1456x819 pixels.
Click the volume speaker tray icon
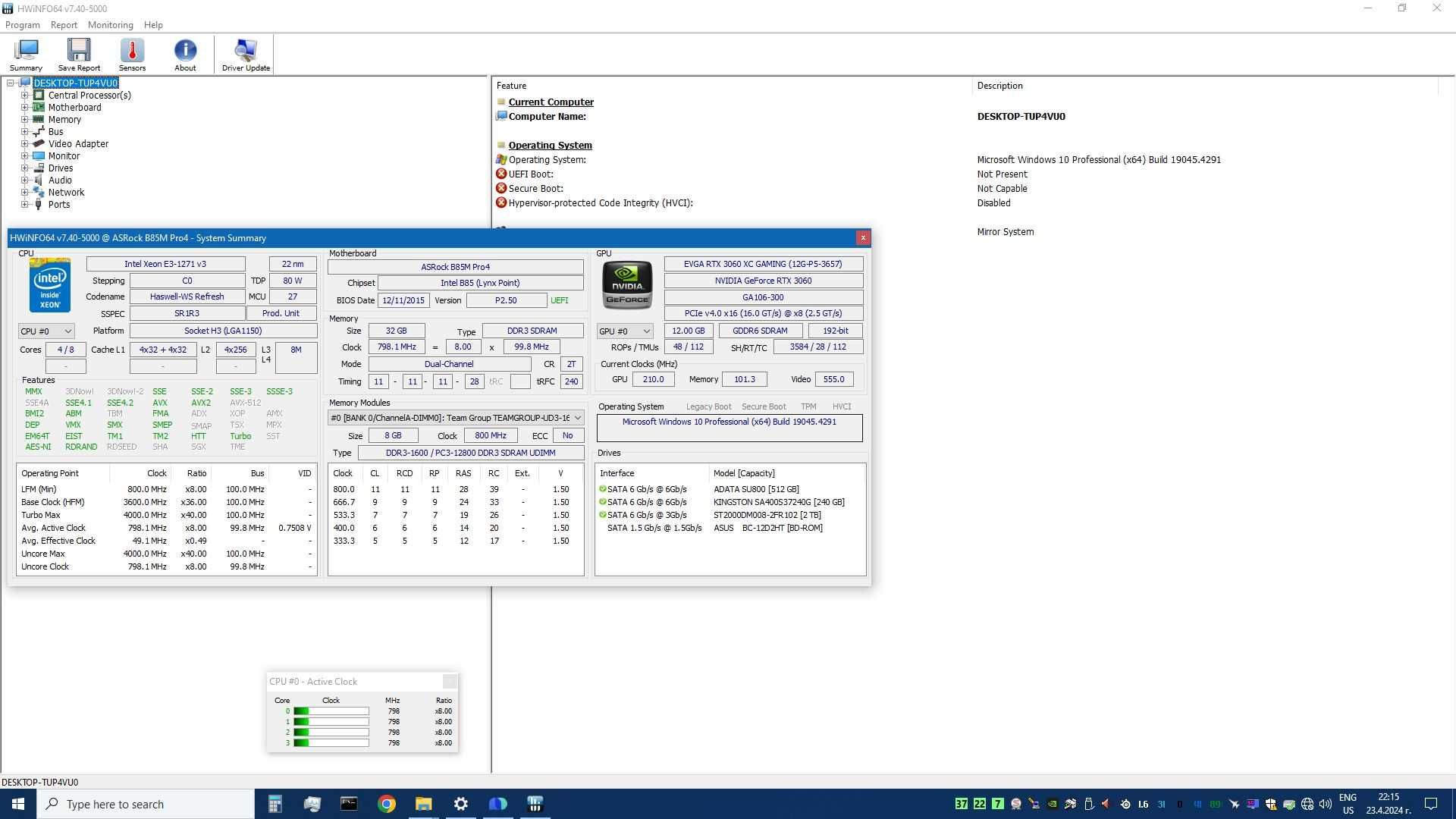click(1325, 804)
